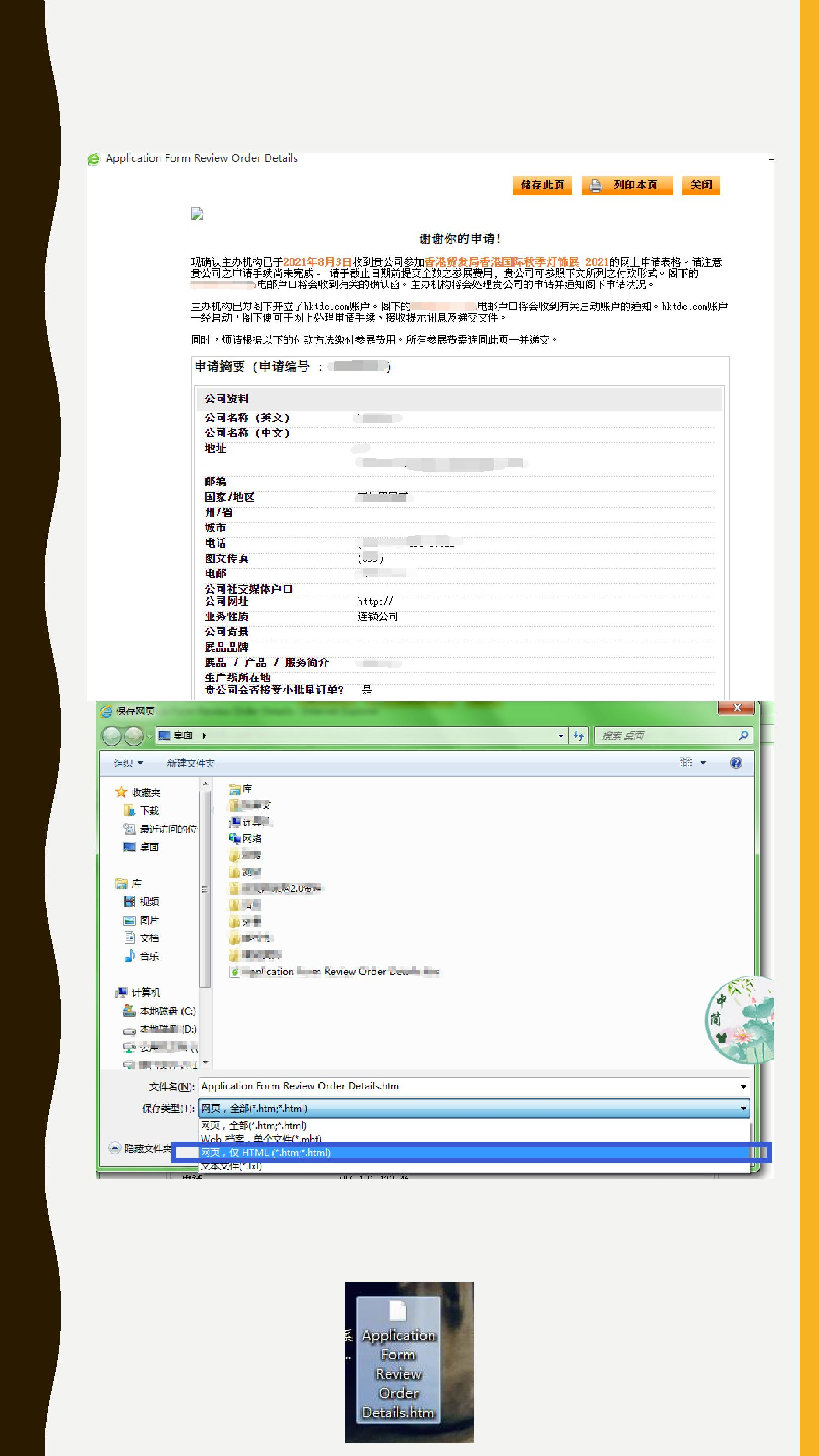Select 下载 downloads in the navigation pane
Image resolution: width=819 pixels, height=1456 pixels.
142,810
